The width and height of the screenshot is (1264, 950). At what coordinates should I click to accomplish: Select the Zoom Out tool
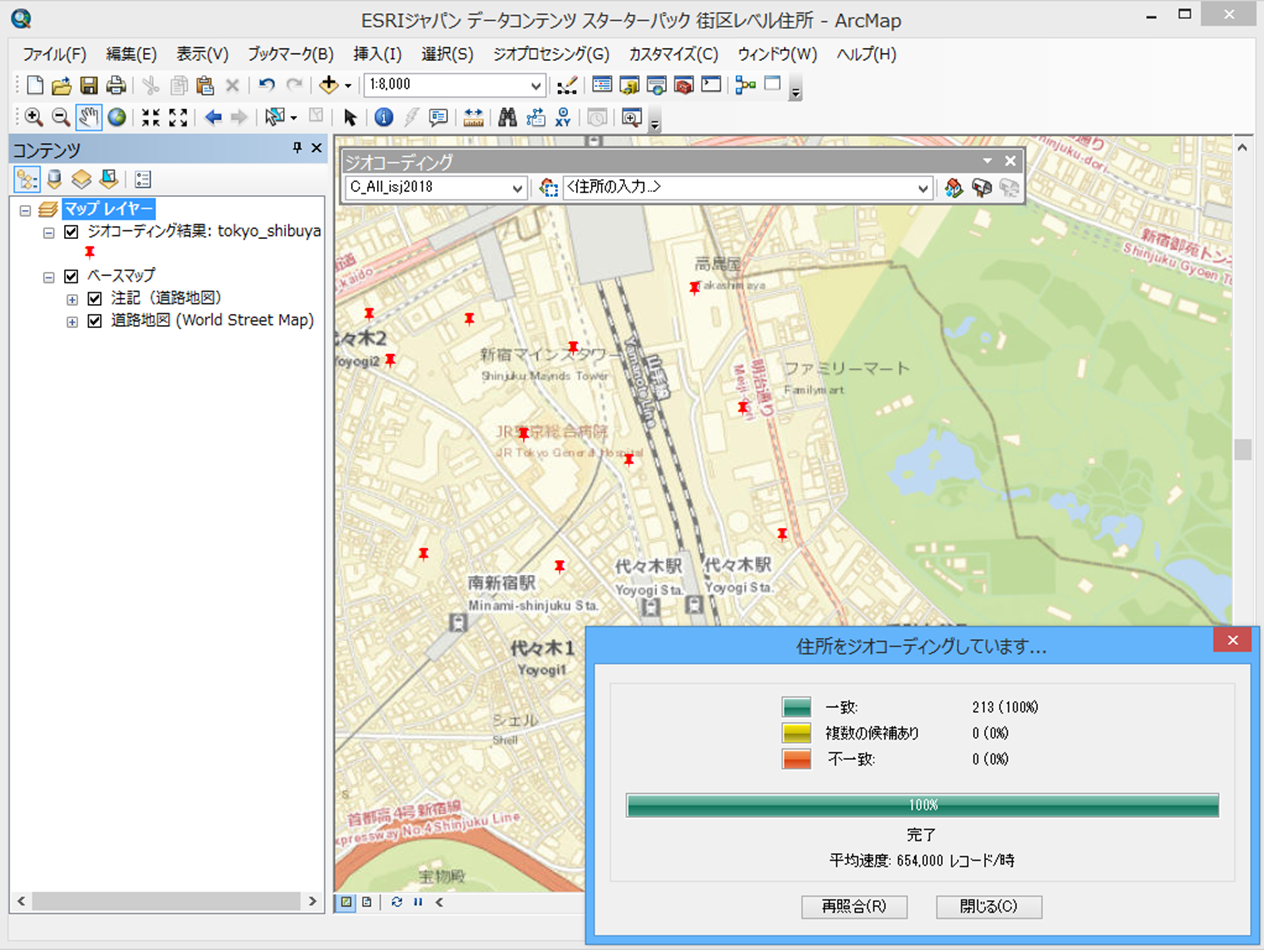[x=61, y=117]
